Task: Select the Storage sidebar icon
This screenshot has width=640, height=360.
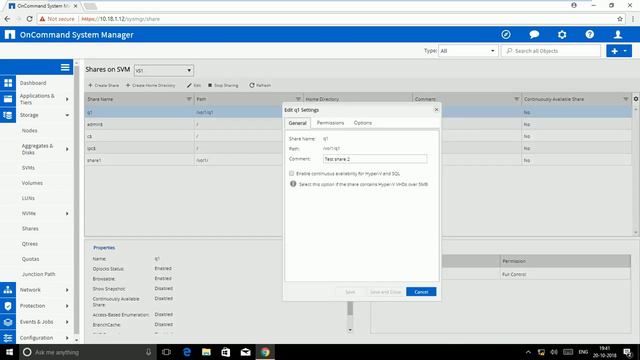Action: 8,115
